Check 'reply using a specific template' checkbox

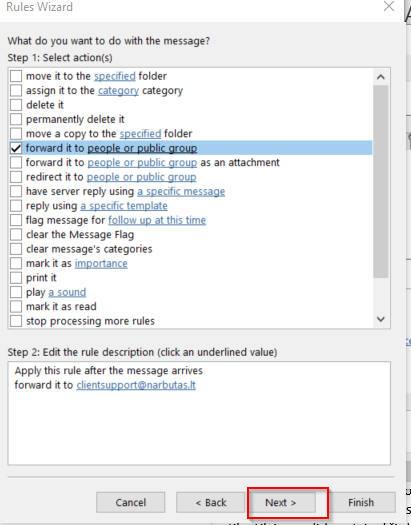click(x=16, y=206)
